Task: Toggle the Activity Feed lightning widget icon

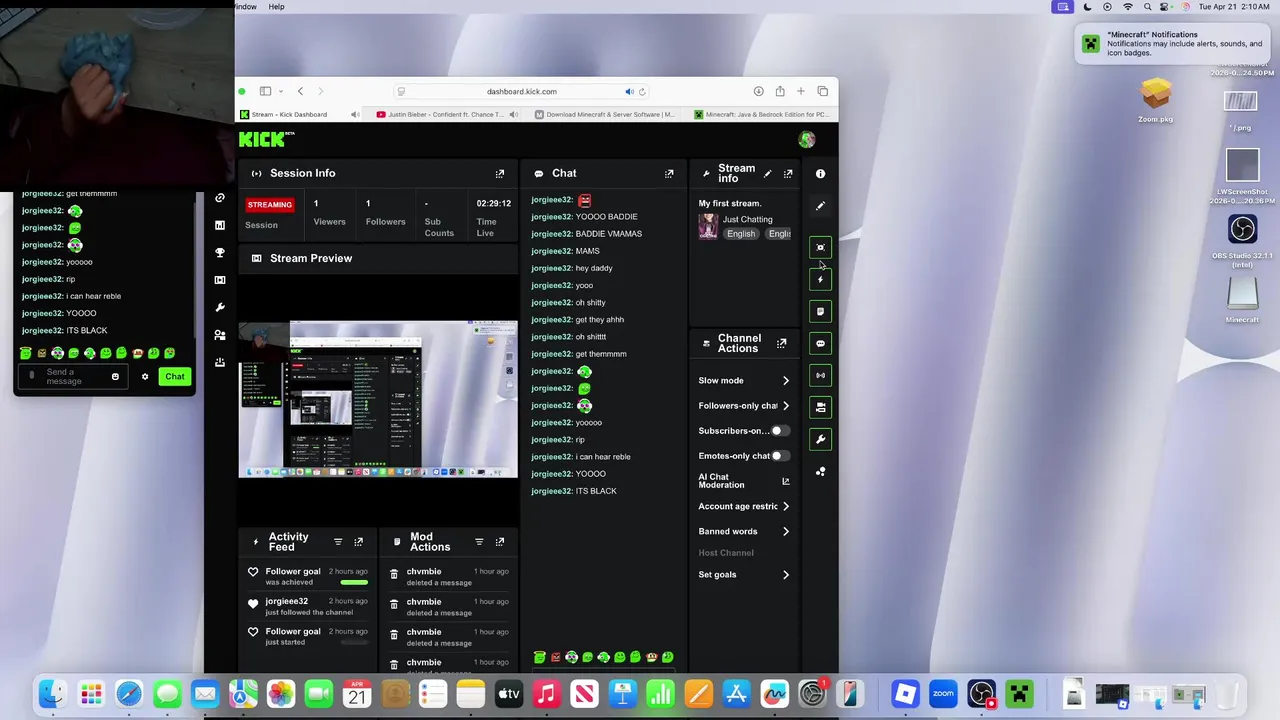Action: [x=820, y=280]
